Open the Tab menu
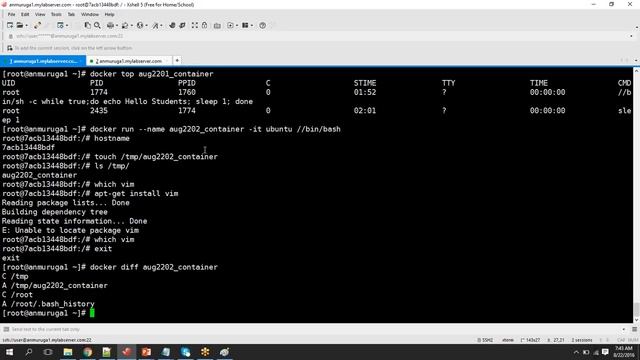The height and width of the screenshot is (360, 640). [71, 14]
